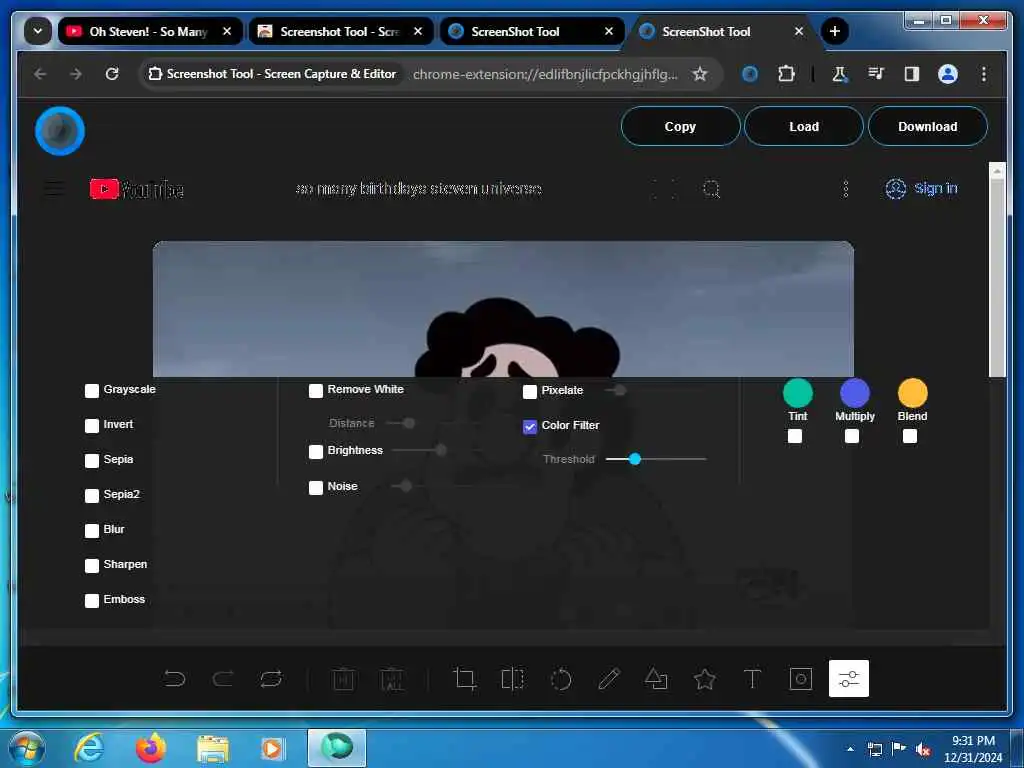Select the Shapes tool

click(x=656, y=679)
